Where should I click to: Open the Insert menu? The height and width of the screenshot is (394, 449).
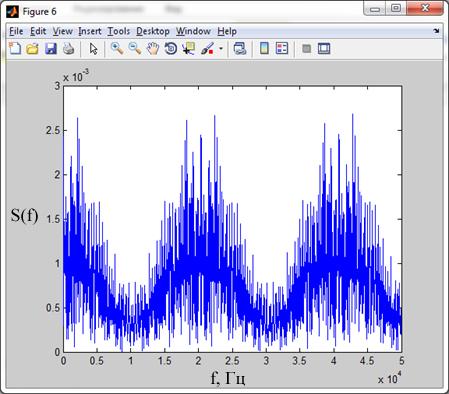[90, 31]
